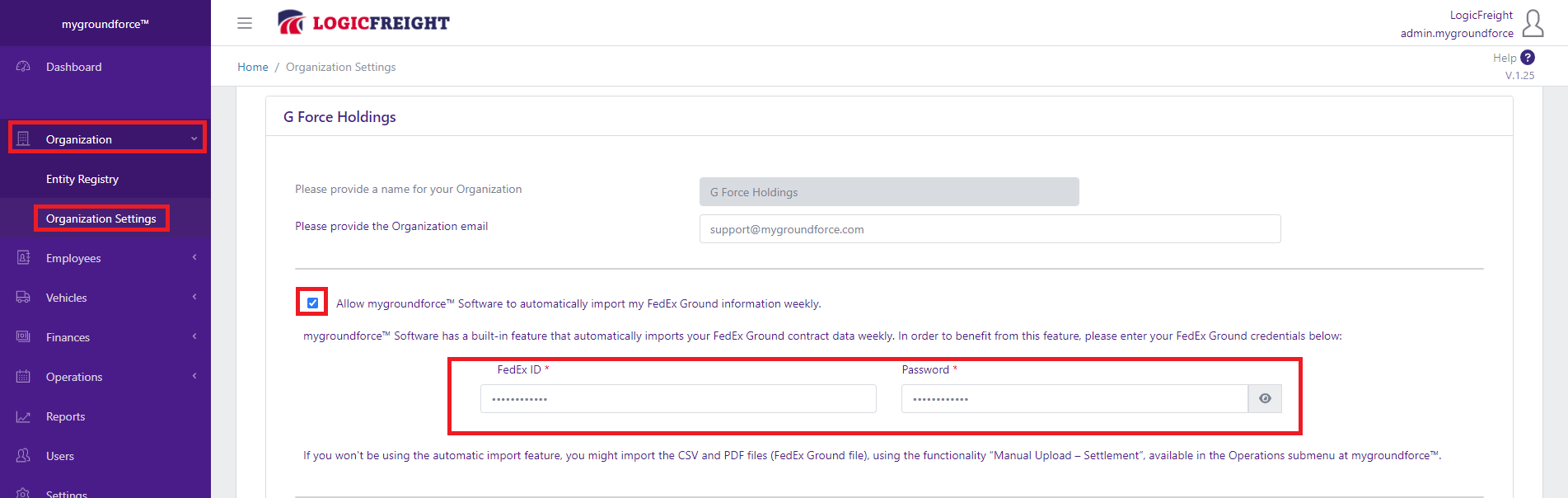Click the Dashboard gauge icon
The image size is (1568, 498).
click(23, 67)
